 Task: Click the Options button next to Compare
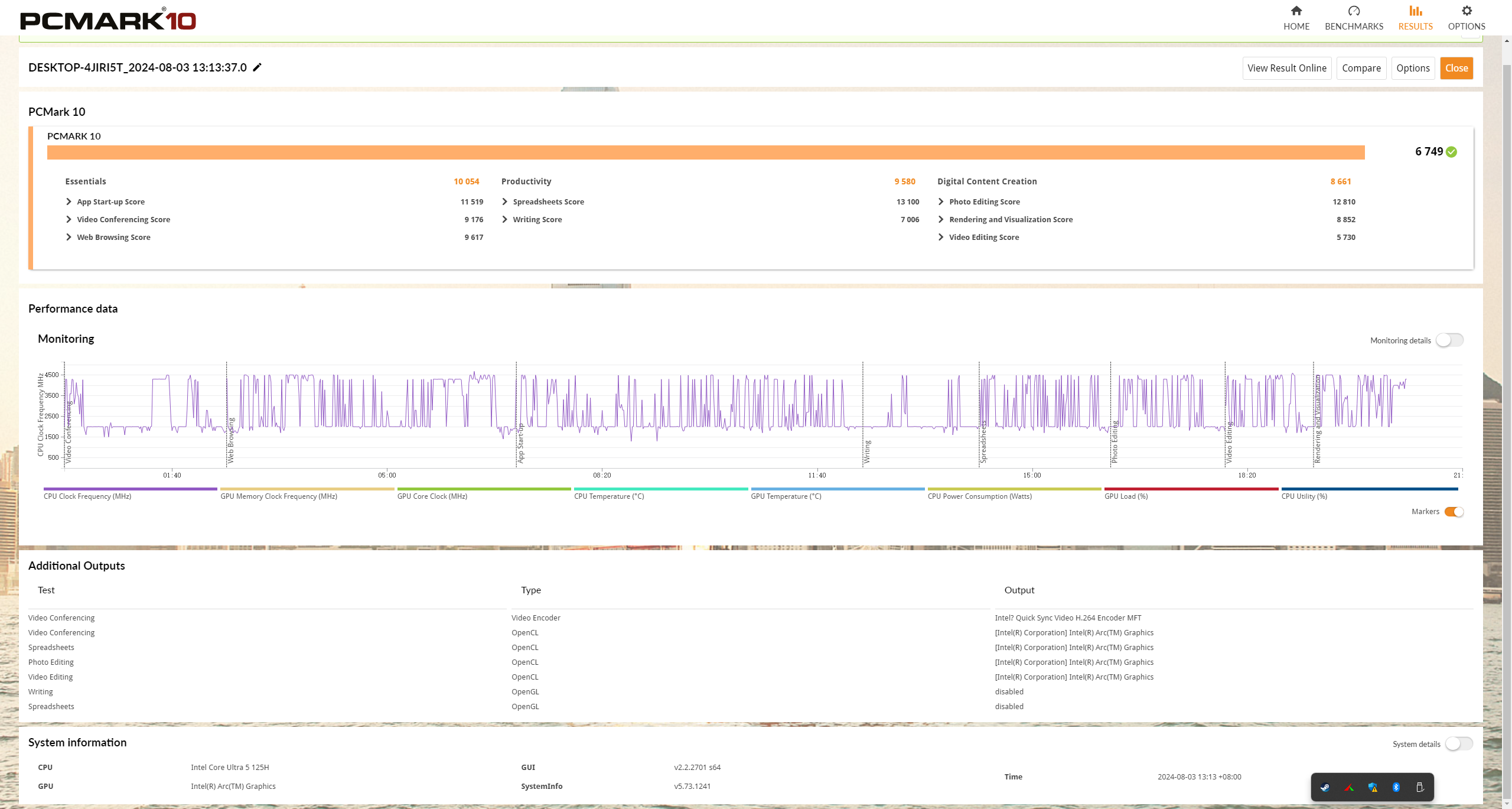[x=1413, y=68]
